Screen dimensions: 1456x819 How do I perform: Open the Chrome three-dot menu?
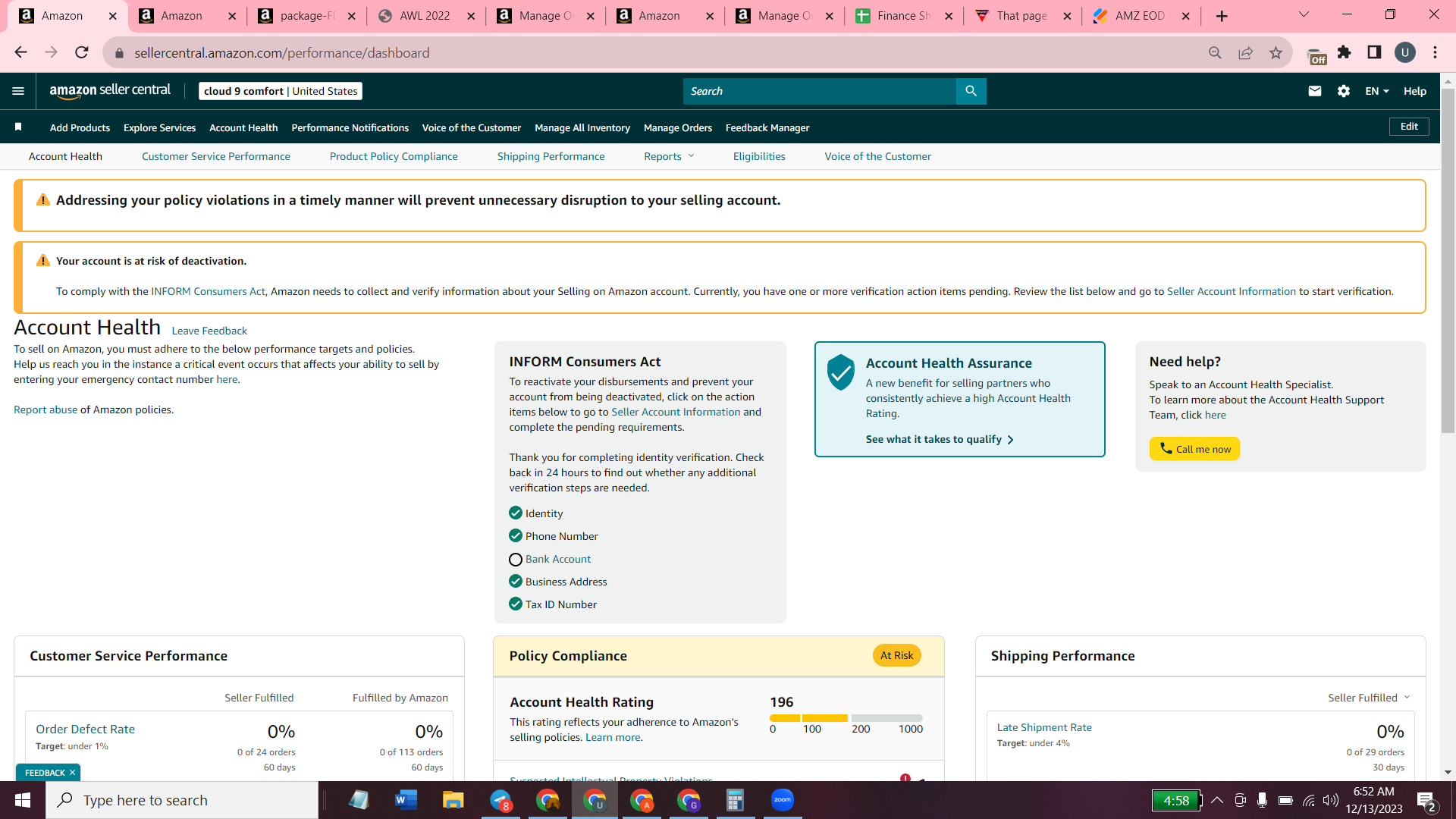pyautogui.click(x=1436, y=52)
